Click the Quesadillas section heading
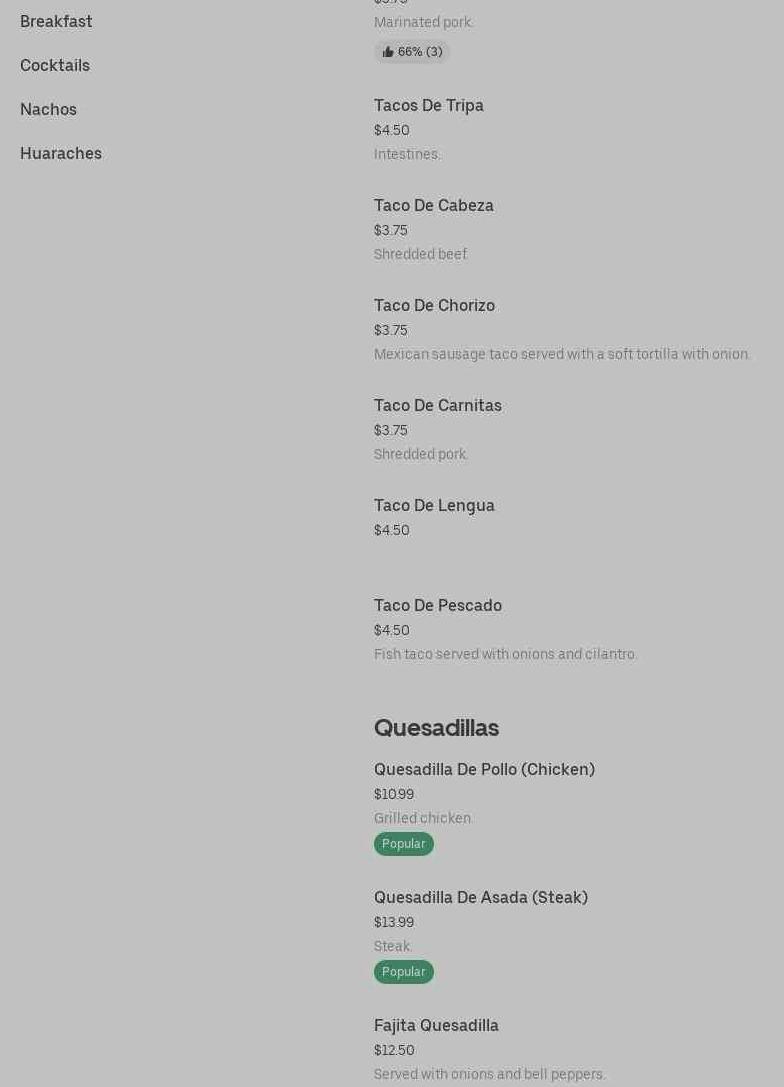This screenshot has height=1087, width=784. (436, 728)
